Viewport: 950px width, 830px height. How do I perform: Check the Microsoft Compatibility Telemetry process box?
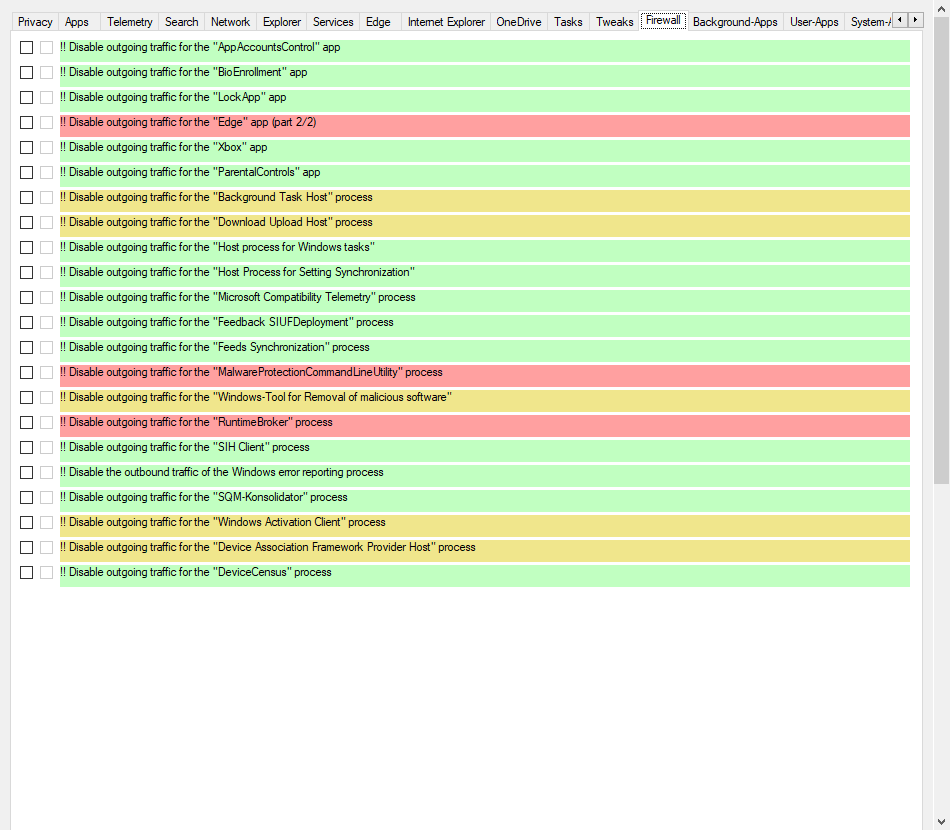tap(27, 297)
